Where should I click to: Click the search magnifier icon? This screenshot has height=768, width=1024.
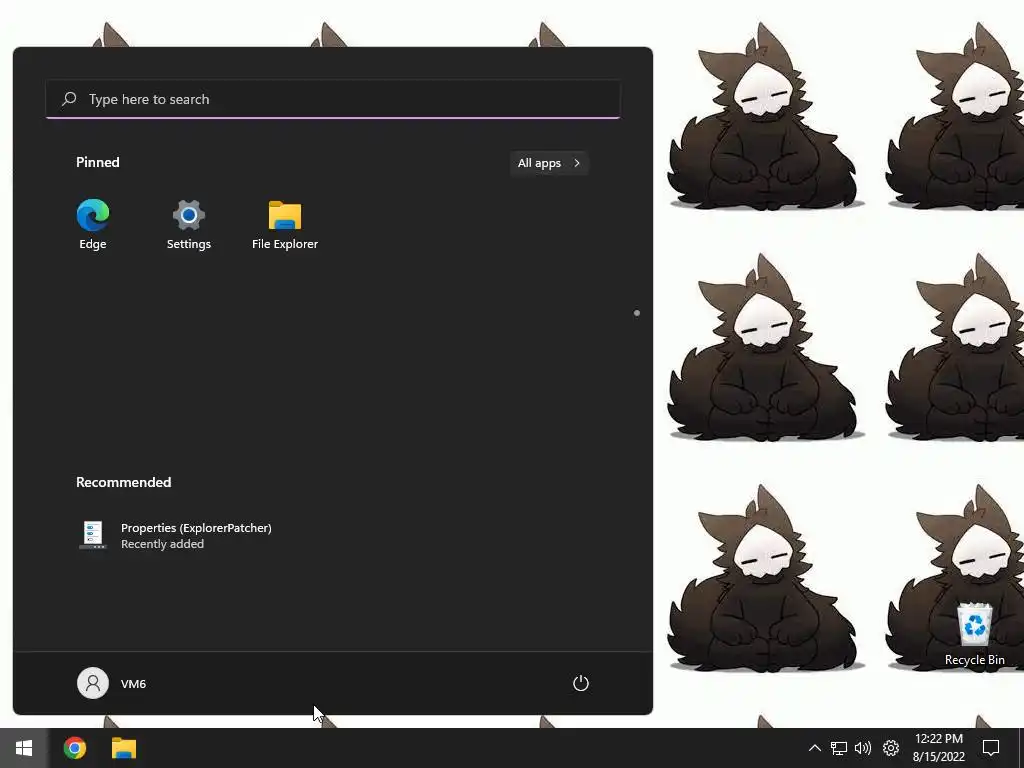(69, 99)
